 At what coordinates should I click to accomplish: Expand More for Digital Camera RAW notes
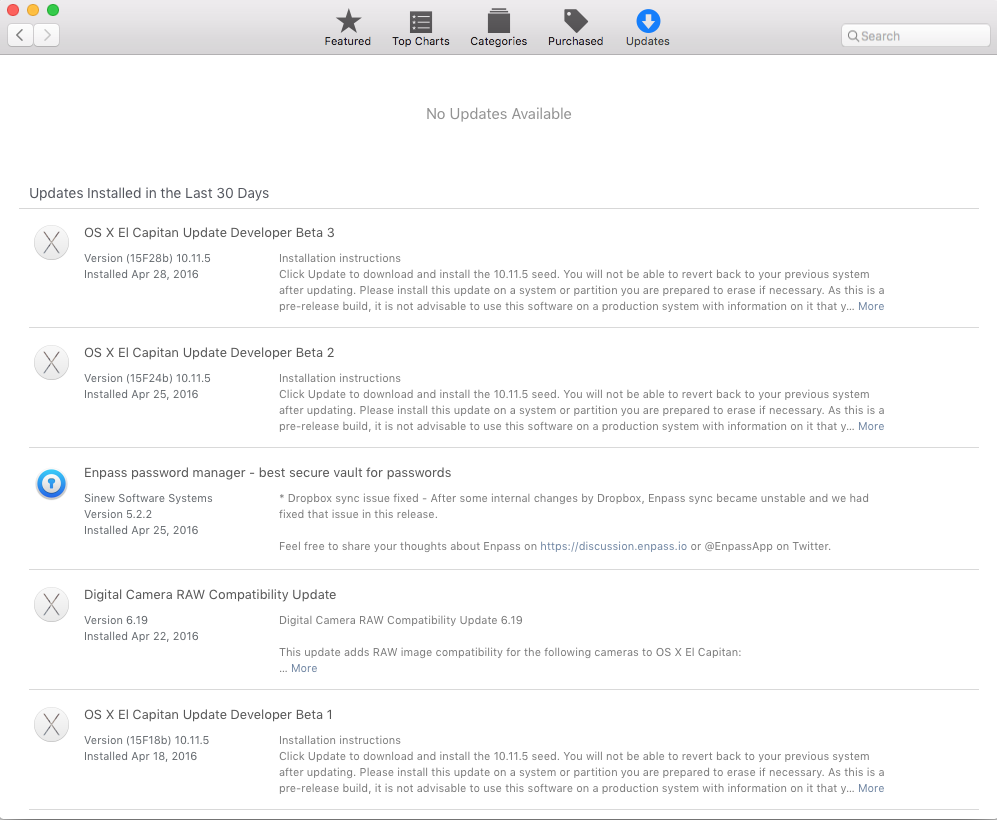coord(304,669)
